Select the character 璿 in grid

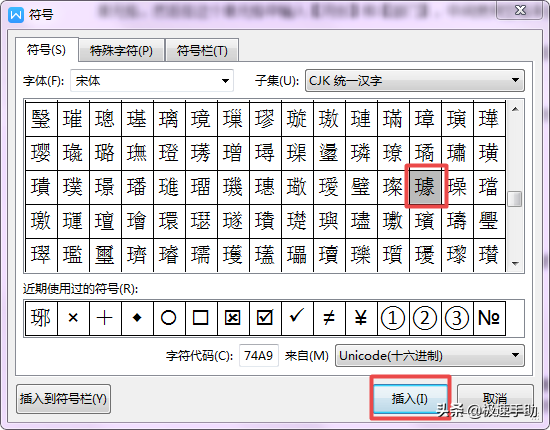(x=169, y=255)
